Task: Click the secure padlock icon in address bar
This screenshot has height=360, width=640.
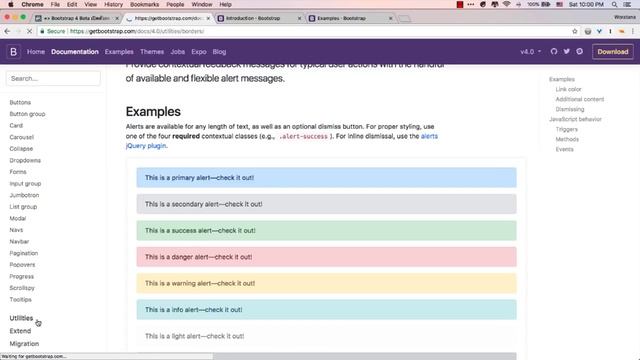Action: (42, 31)
